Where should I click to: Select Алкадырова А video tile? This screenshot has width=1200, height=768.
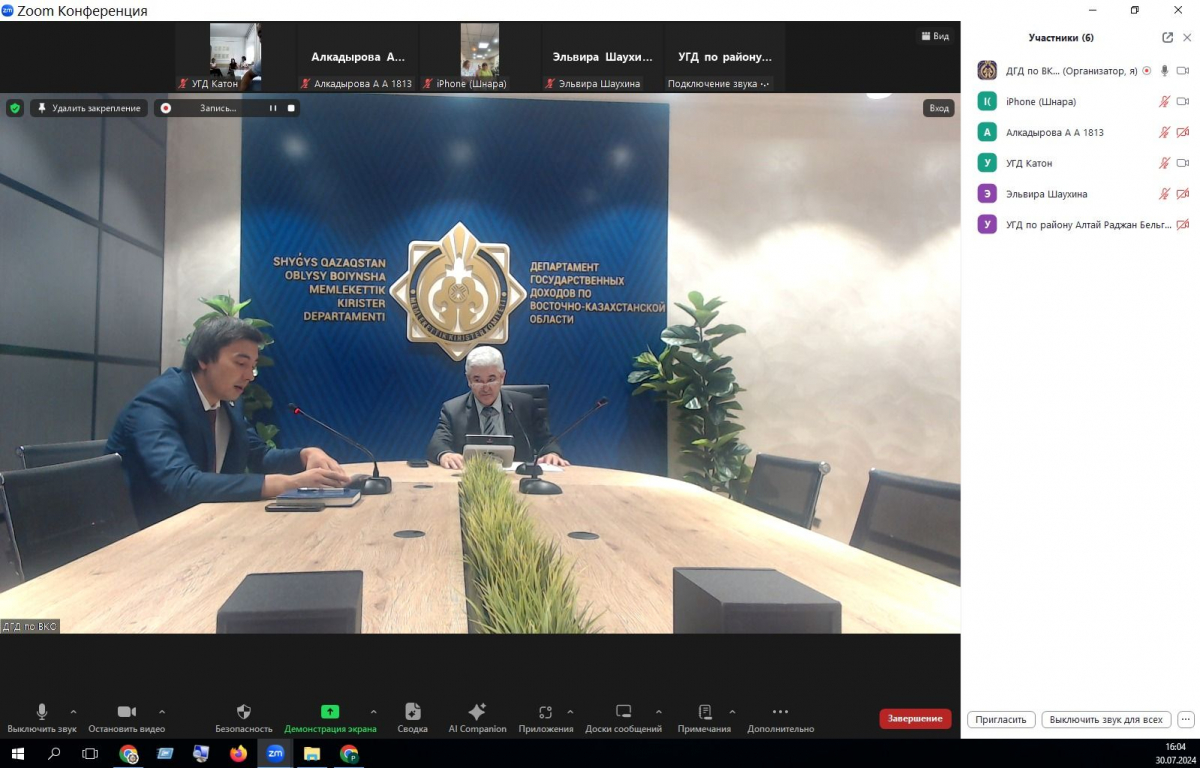(x=358, y=57)
